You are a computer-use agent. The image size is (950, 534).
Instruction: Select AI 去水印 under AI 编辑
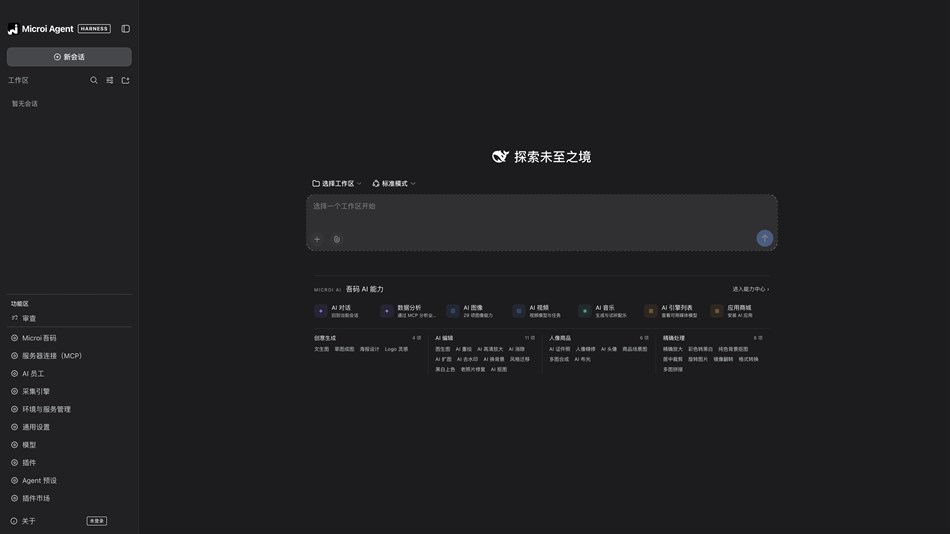tap(467, 359)
